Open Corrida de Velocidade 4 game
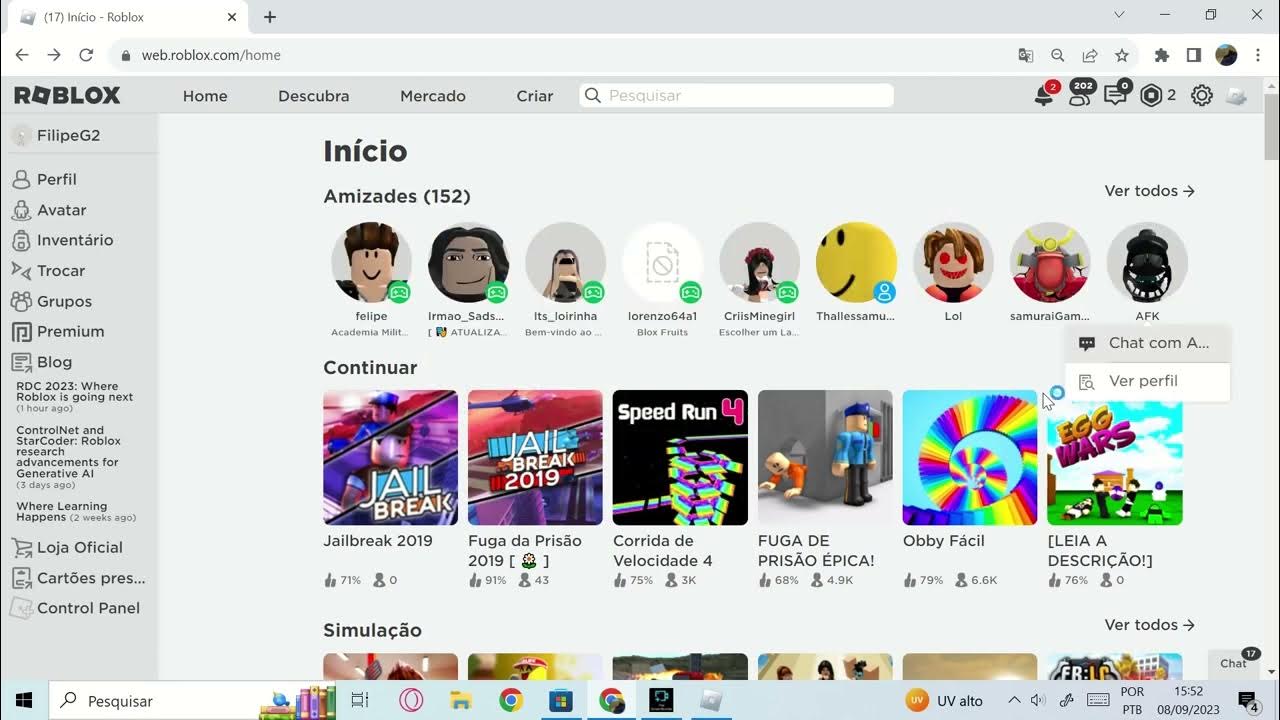Viewport: 1280px width, 720px height. coord(680,458)
